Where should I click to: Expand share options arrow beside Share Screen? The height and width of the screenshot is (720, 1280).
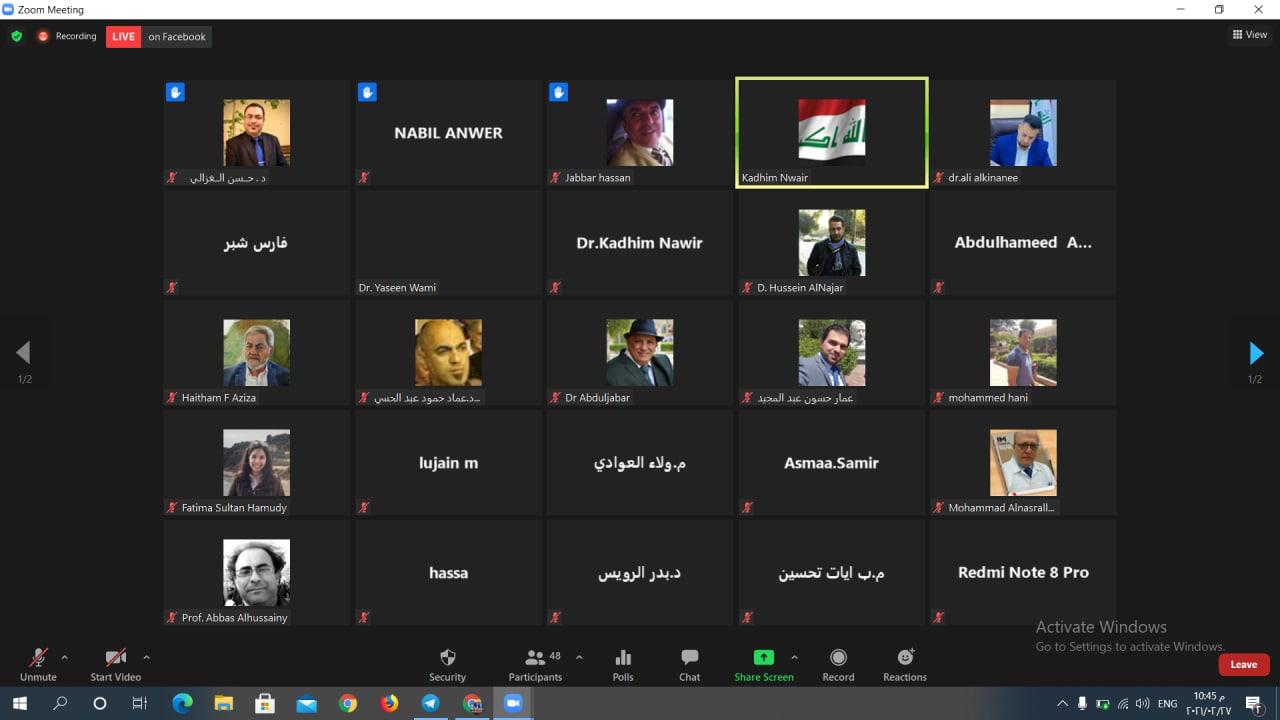[x=795, y=658]
